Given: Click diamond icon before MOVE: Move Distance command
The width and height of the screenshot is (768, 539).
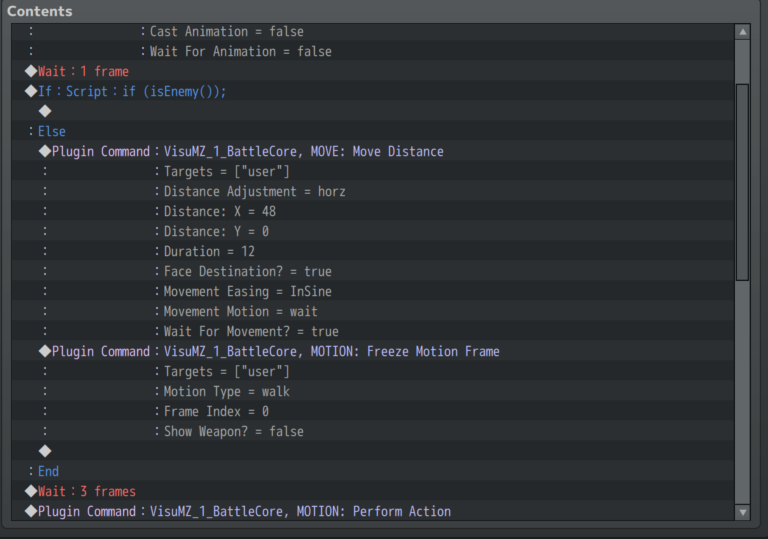Looking at the screenshot, I should pyautogui.click(x=45, y=151).
